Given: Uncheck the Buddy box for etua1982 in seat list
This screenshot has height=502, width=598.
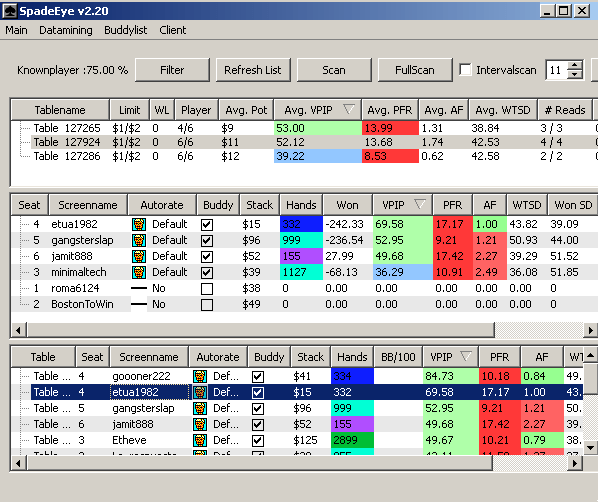Looking at the screenshot, I should (207, 225).
